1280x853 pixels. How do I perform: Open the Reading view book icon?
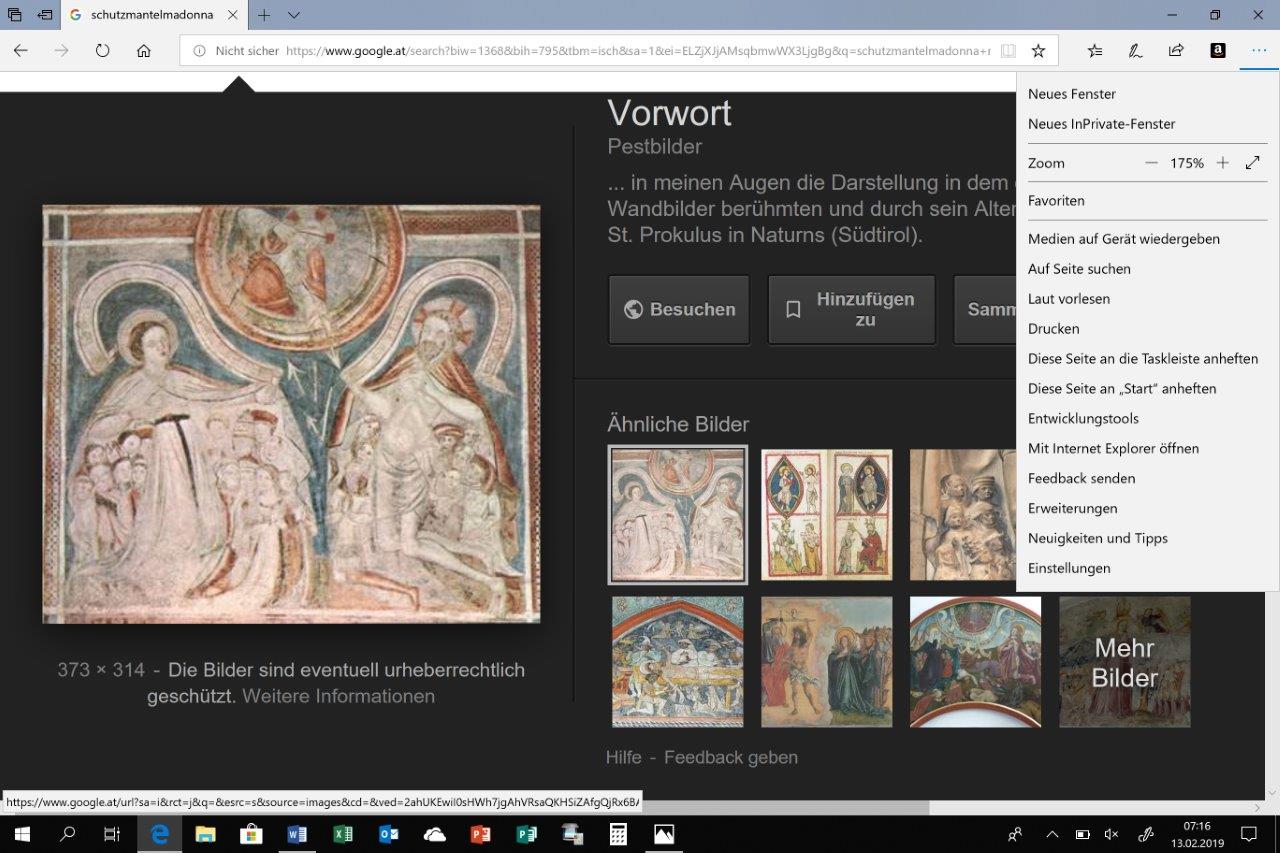click(x=1009, y=51)
